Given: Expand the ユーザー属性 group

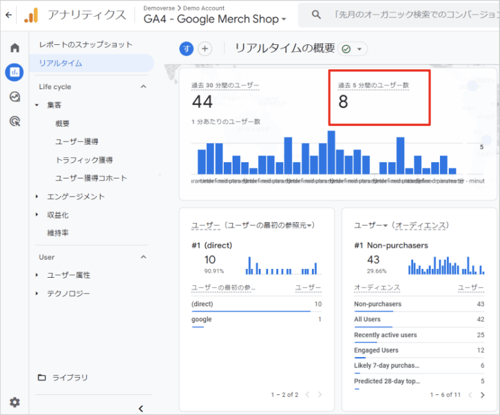Looking at the screenshot, I should point(37,275).
